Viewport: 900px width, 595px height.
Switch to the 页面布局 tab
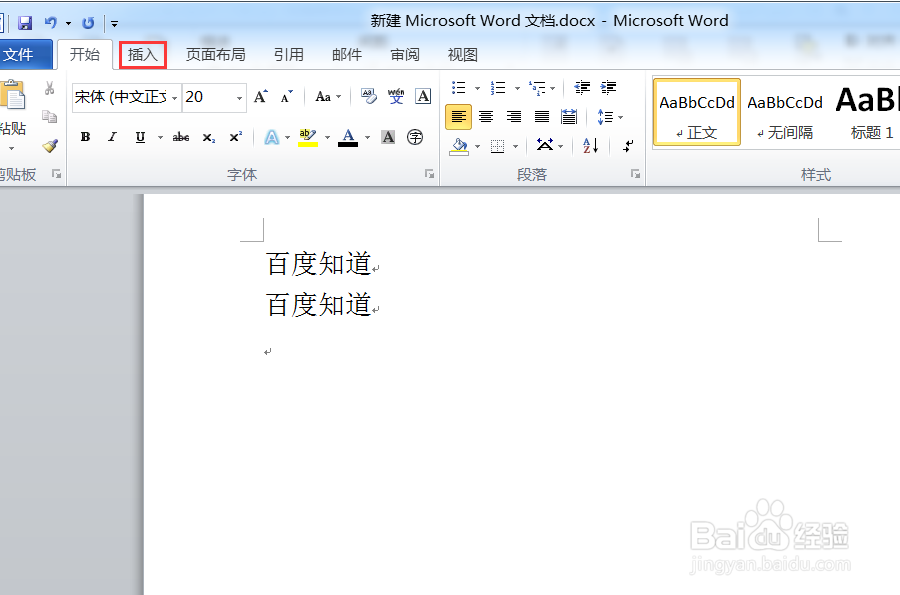click(215, 55)
